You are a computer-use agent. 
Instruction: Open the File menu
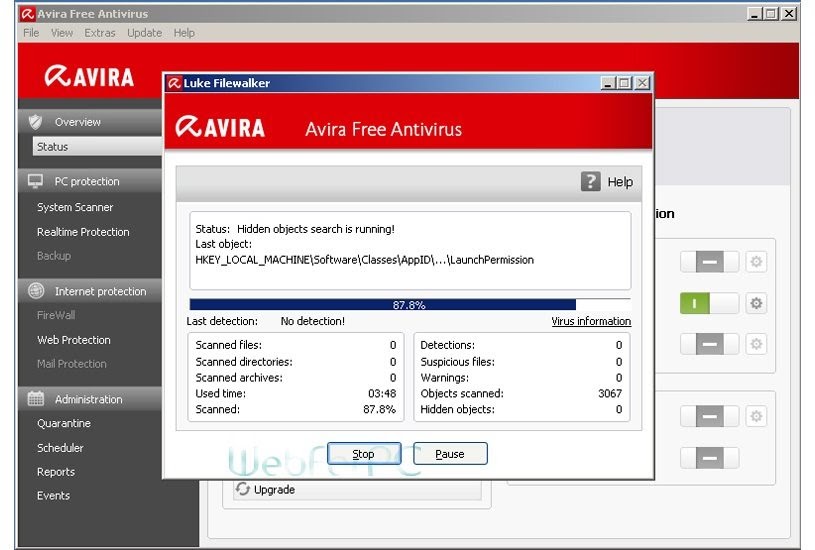tap(31, 33)
